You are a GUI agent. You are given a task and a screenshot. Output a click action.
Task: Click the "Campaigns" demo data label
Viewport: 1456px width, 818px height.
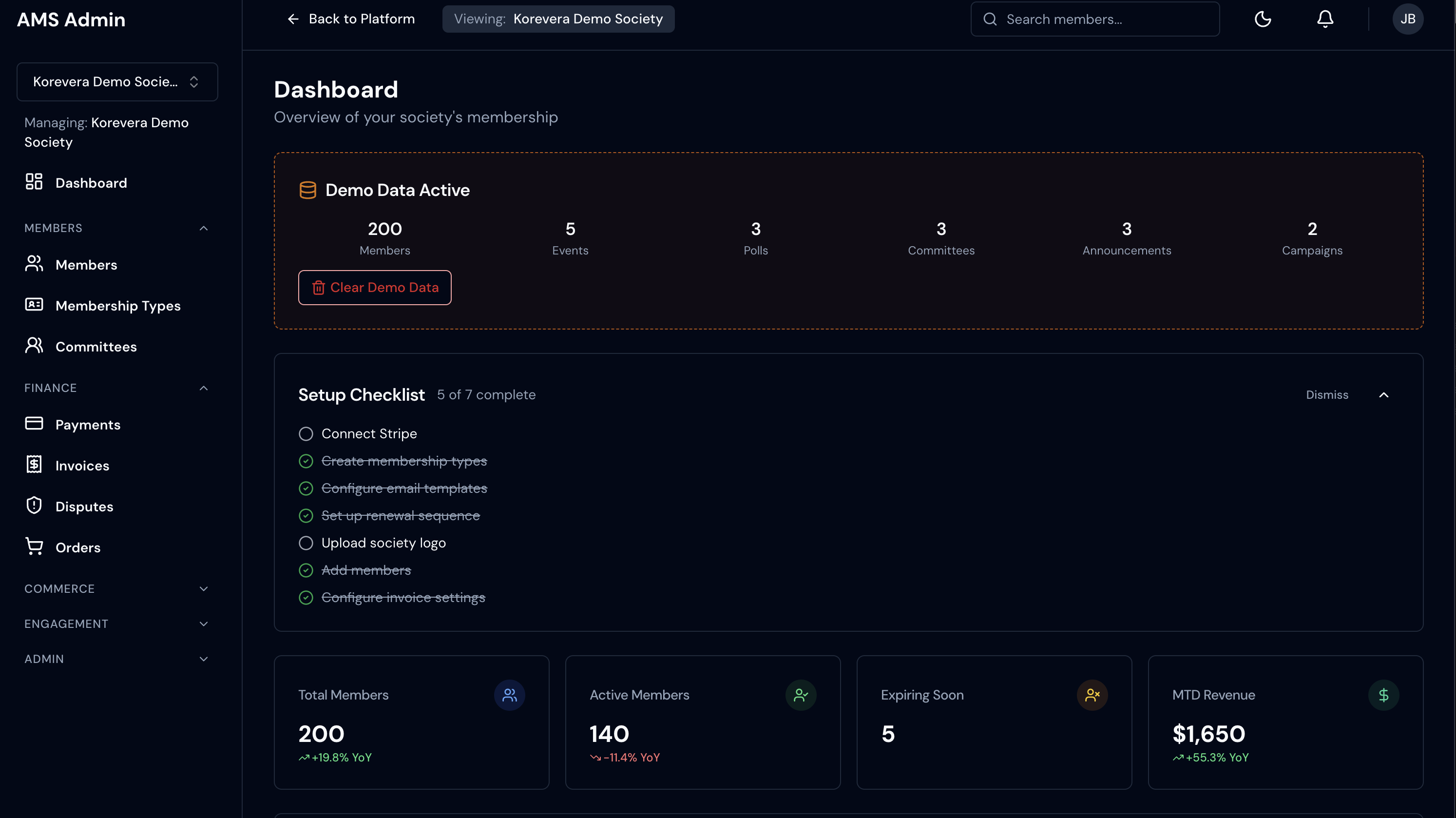(1312, 251)
